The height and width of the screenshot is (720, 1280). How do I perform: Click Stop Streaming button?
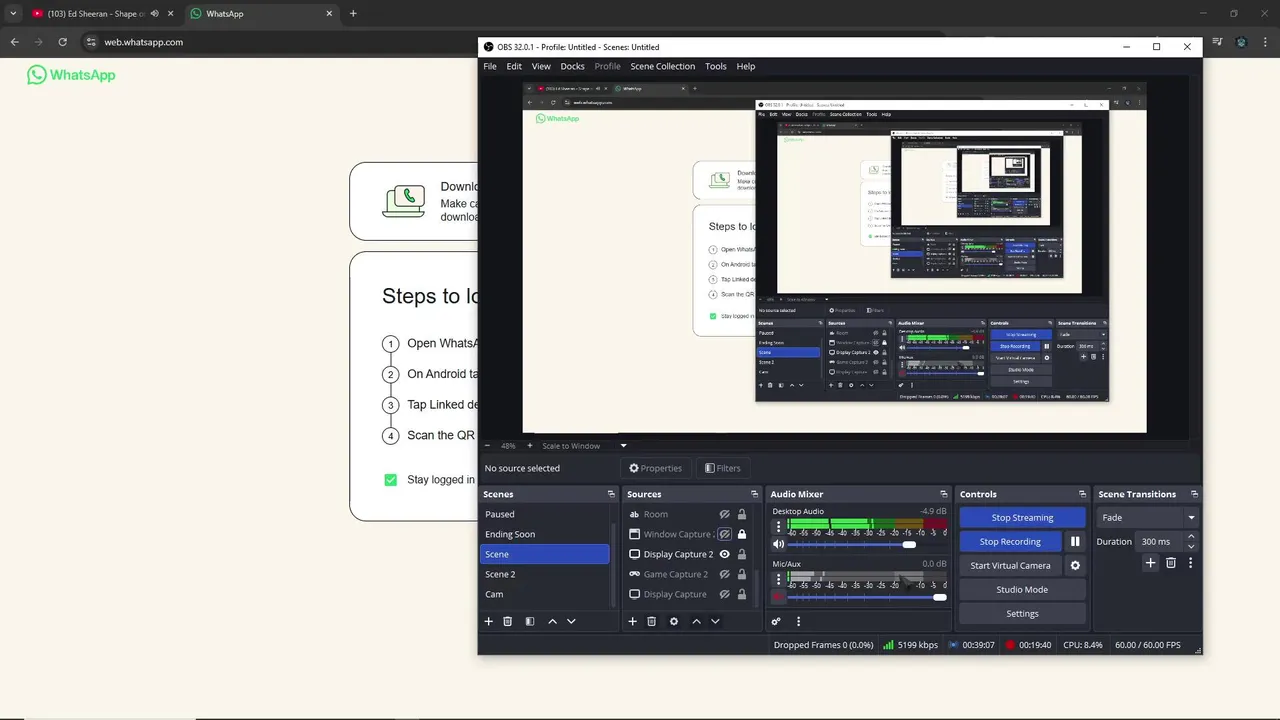click(x=1022, y=517)
